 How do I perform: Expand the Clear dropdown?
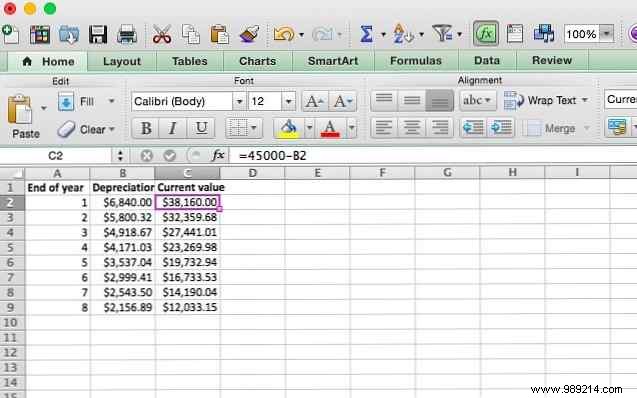click(111, 130)
